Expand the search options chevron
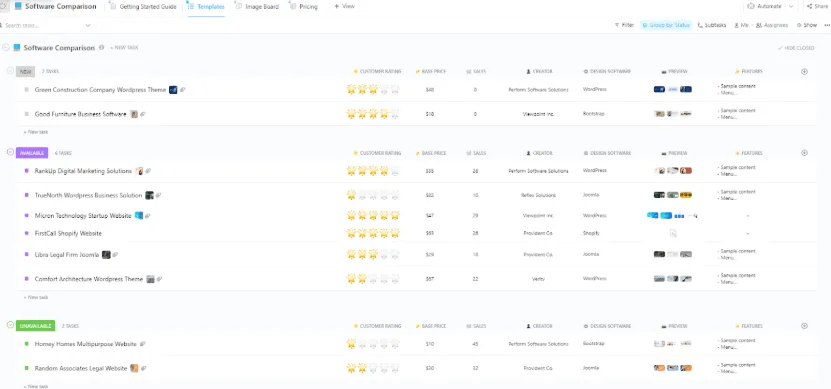The height and width of the screenshot is (389, 831). [88, 25]
